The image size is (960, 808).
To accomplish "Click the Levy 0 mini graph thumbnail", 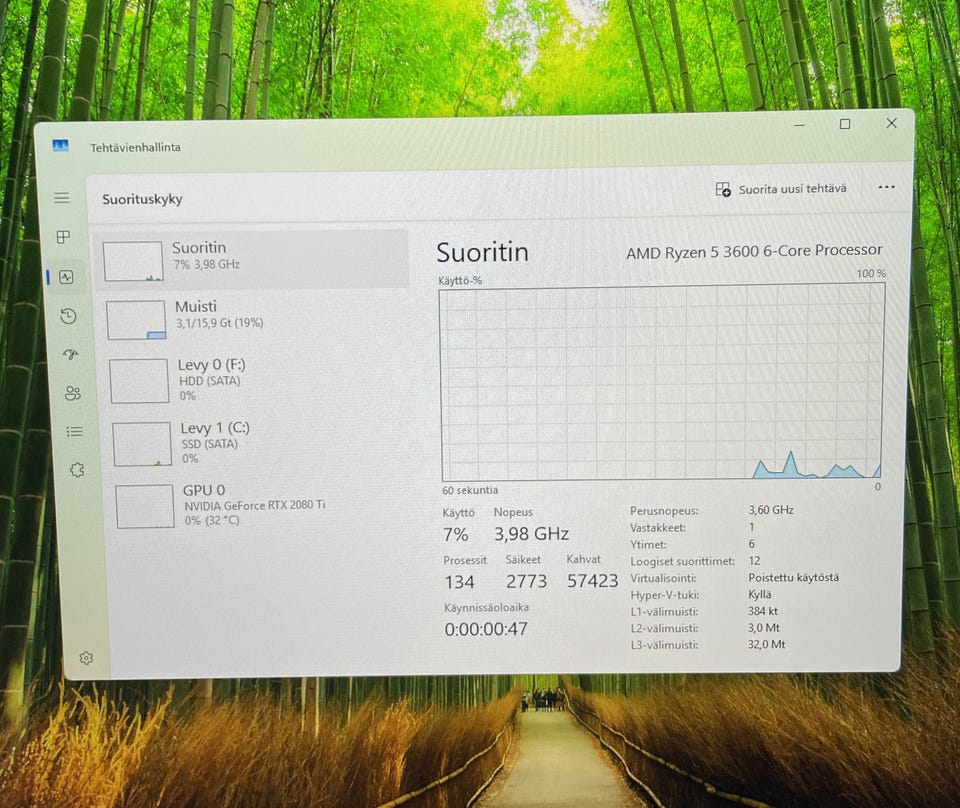I will [x=139, y=381].
